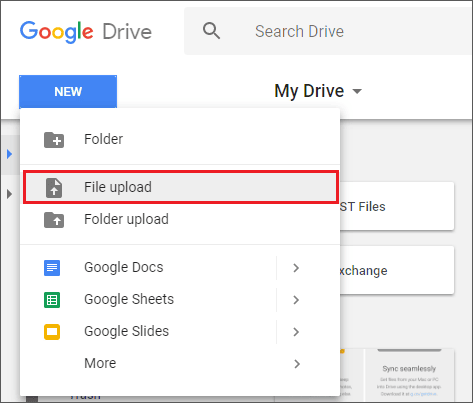Open the ST Files folder card
The width and height of the screenshot is (473, 403).
(x=397, y=206)
